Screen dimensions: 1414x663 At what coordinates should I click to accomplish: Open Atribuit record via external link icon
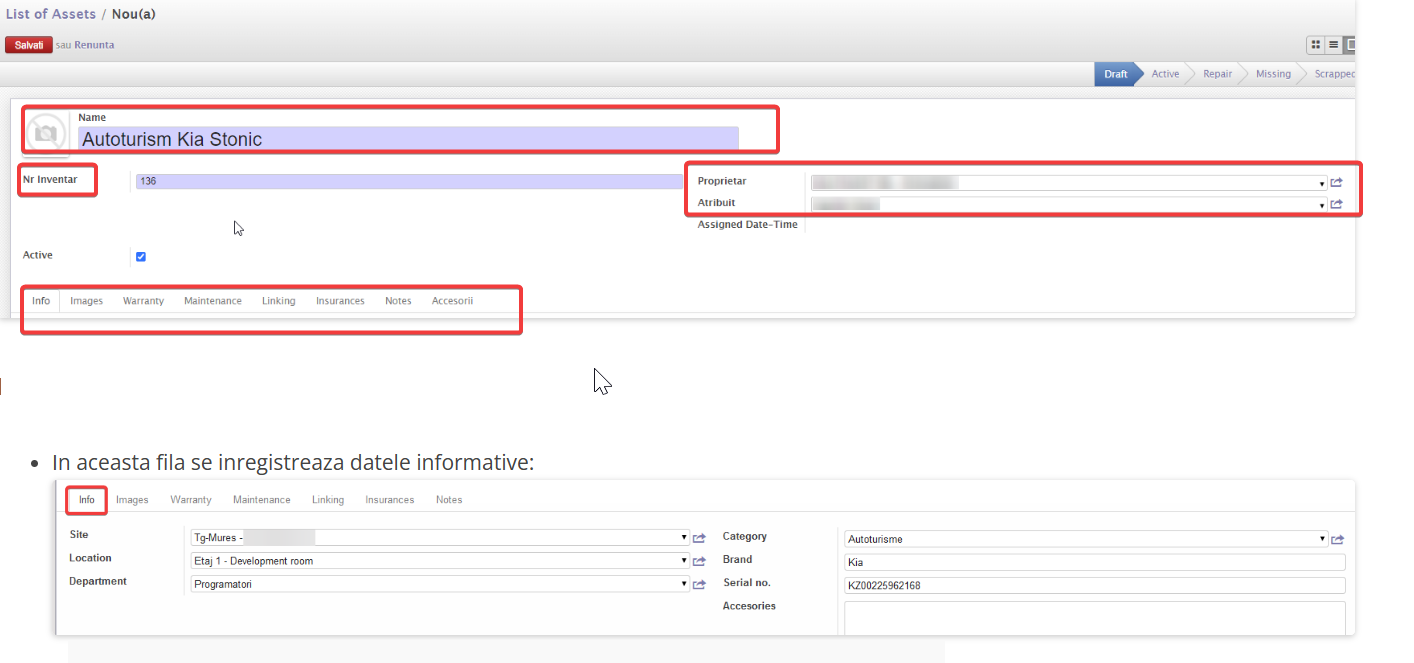click(1337, 204)
